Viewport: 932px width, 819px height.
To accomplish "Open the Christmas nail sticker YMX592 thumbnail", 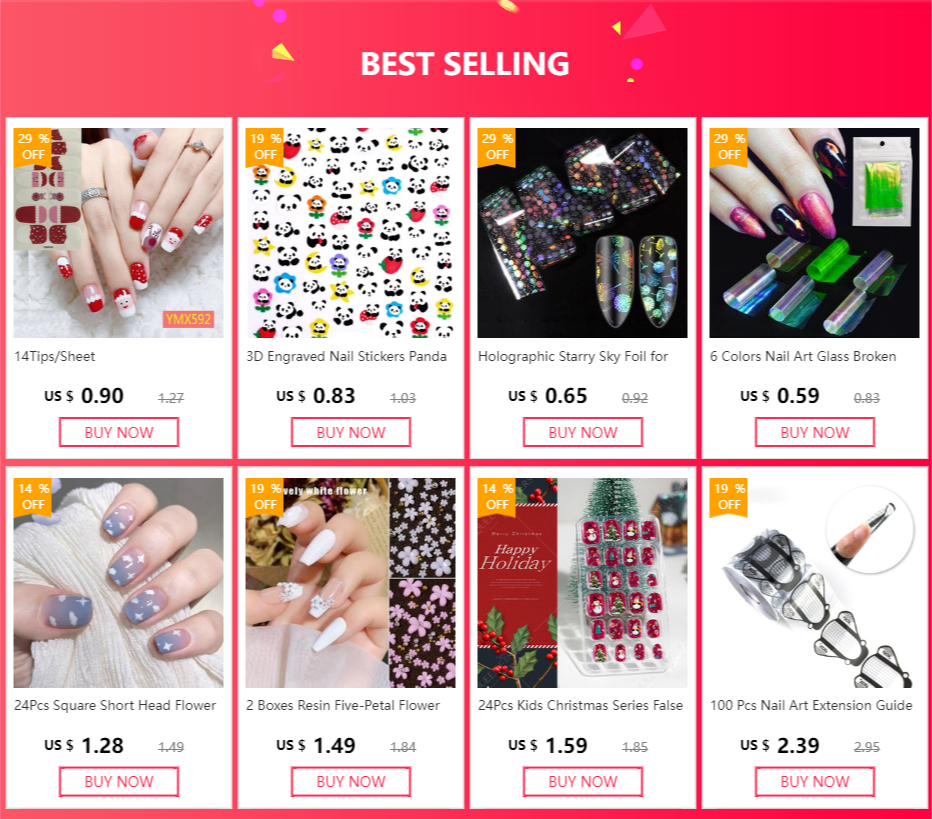I will tap(119, 232).
